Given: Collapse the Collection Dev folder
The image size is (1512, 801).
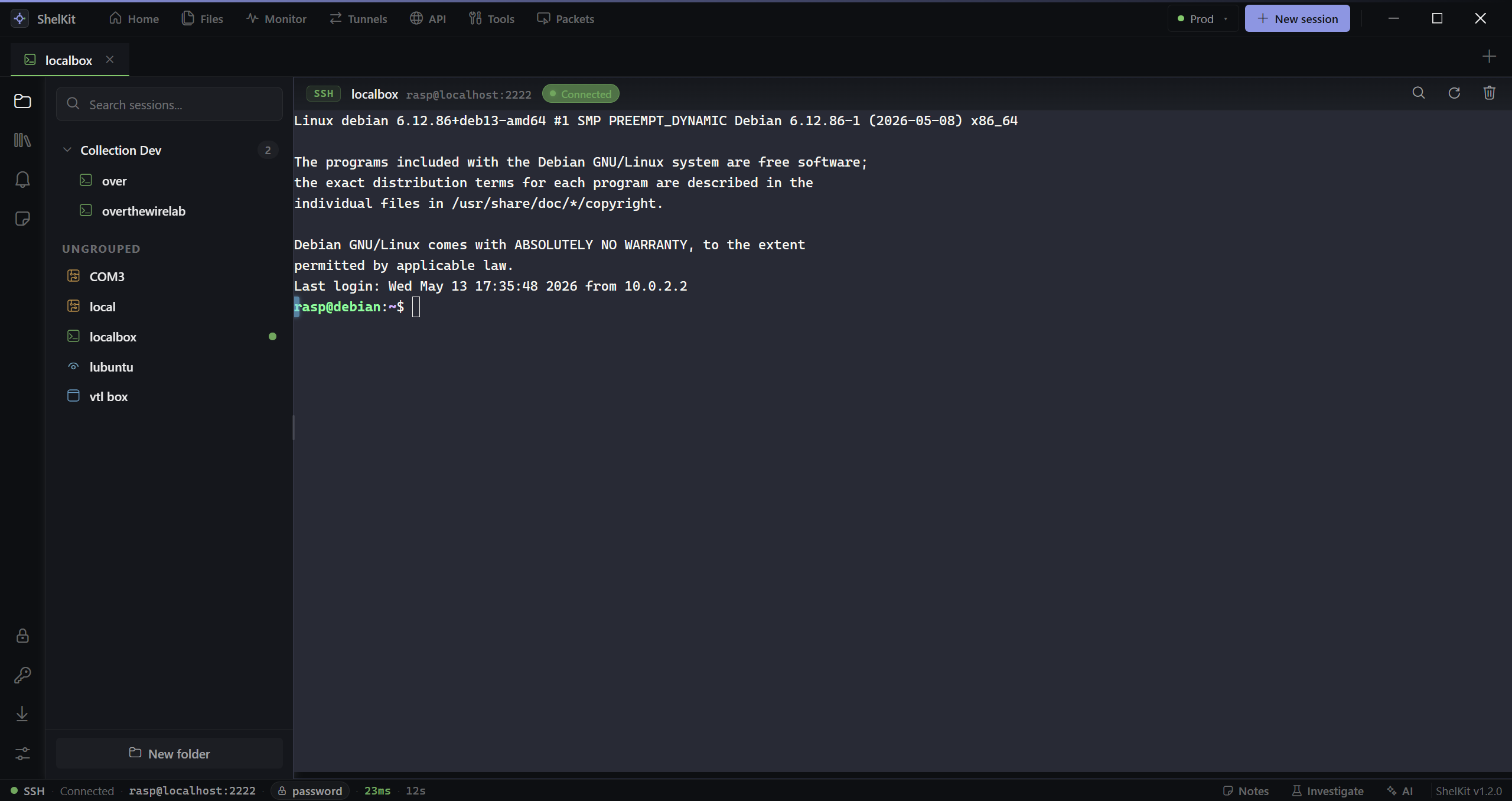Looking at the screenshot, I should click(x=67, y=150).
